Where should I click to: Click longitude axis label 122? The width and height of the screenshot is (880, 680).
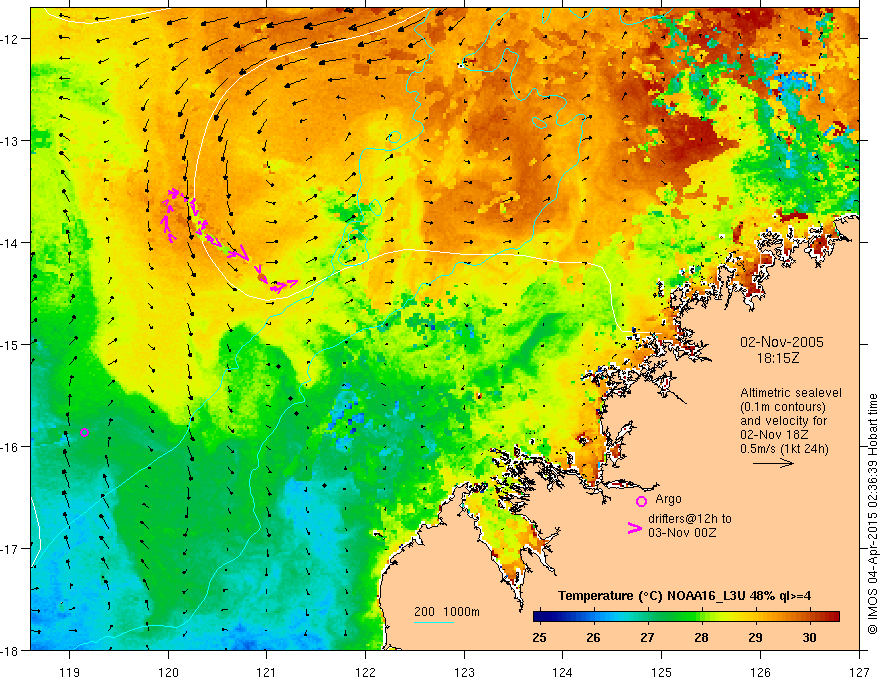pyautogui.click(x=365, y=672)
